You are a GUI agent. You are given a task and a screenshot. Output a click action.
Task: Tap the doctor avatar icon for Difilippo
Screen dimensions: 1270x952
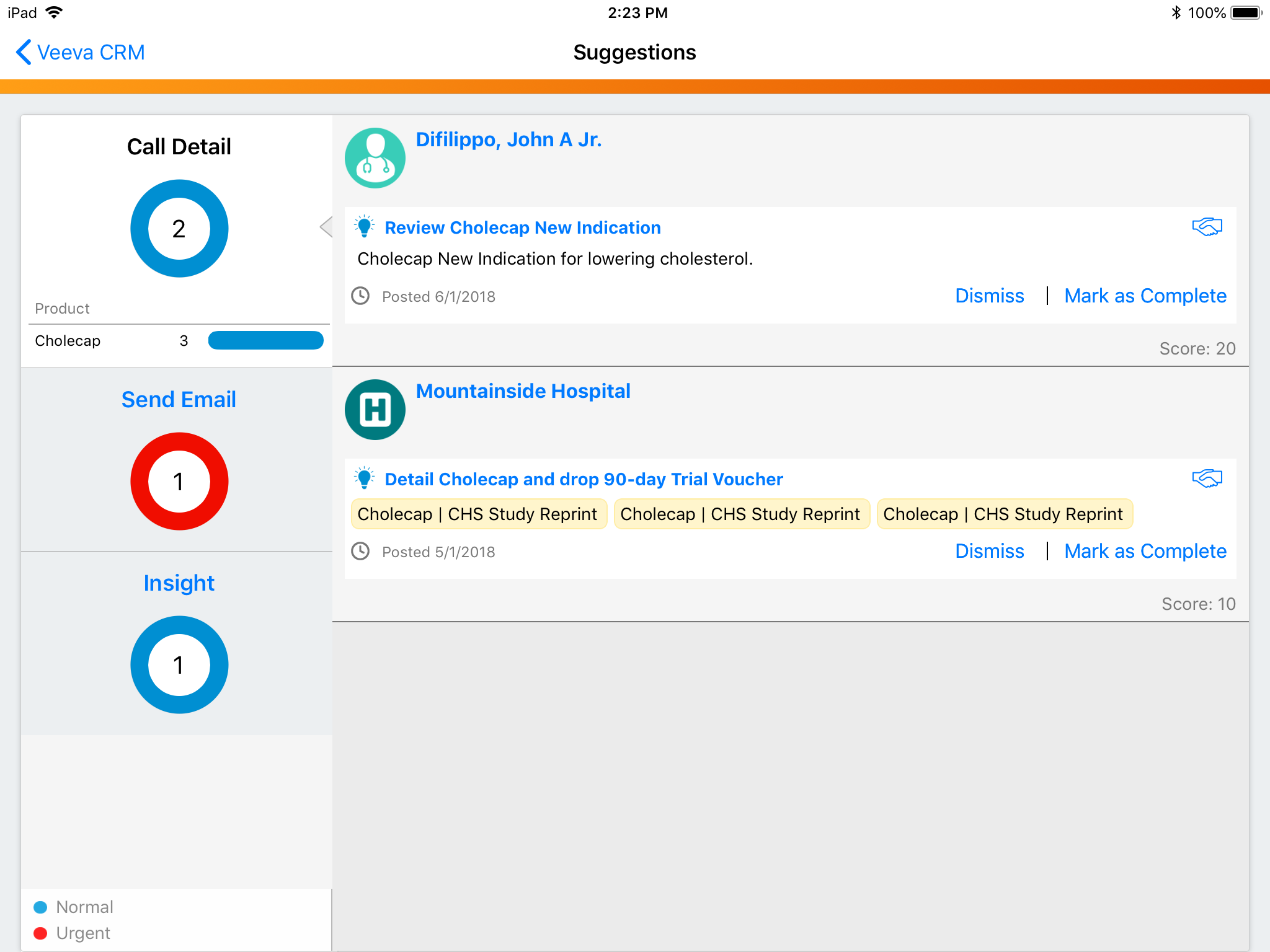375,158
